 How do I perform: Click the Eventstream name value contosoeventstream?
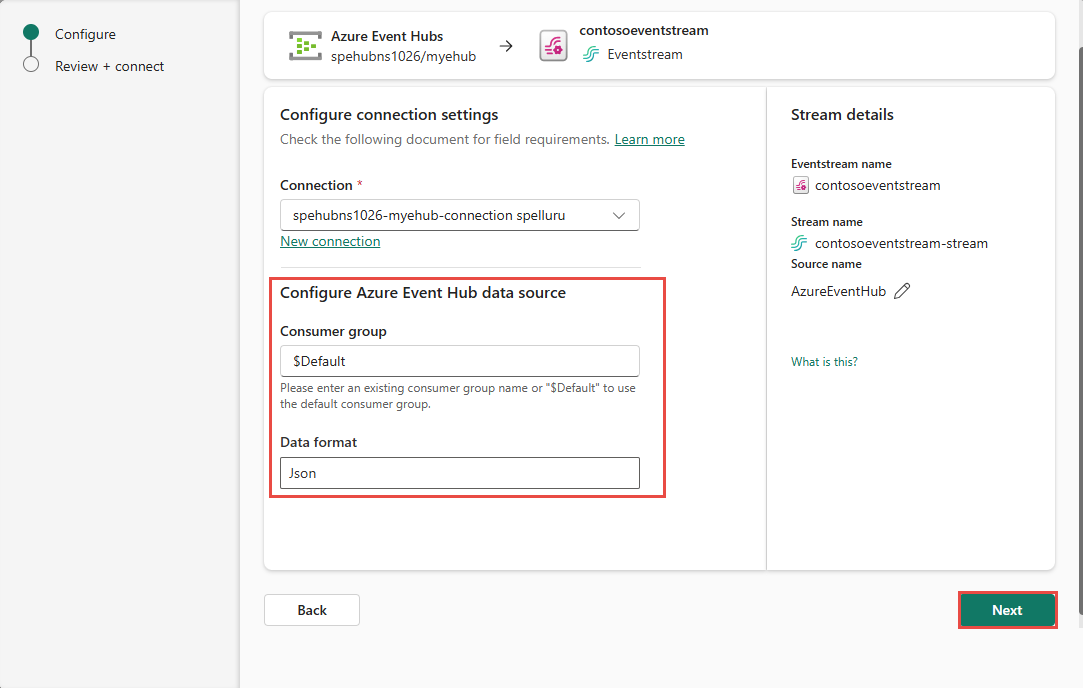coord(877,185)
